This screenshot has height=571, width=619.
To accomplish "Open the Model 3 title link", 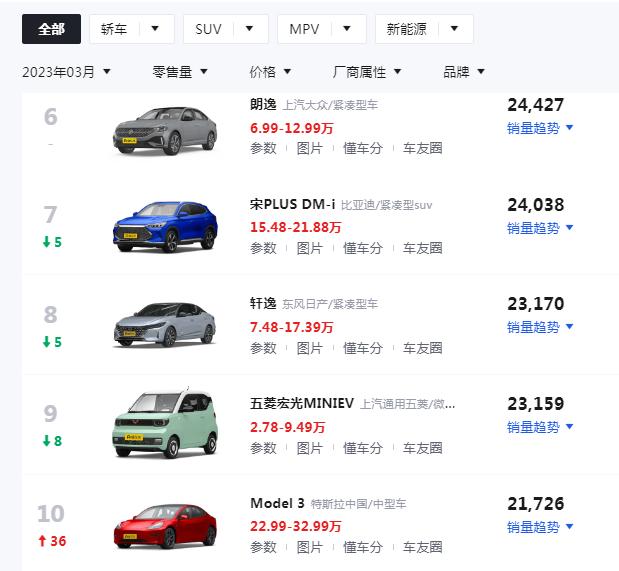I will (277, 503).
